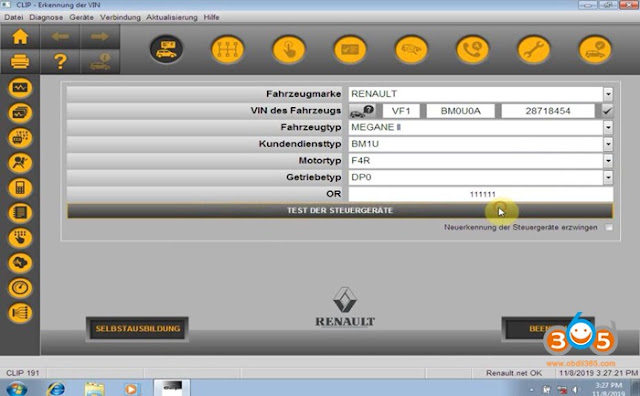Open the oscilloscope waveform sidebar icon

pyautogui.click(x=20, y=88)
